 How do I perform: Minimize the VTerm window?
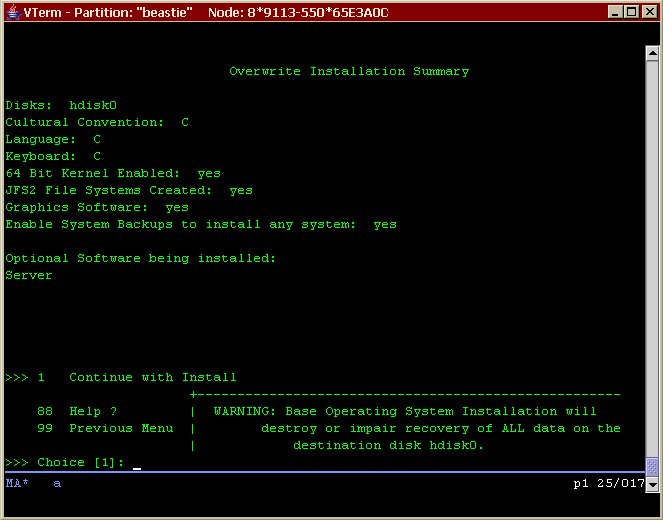coord(614,12)
